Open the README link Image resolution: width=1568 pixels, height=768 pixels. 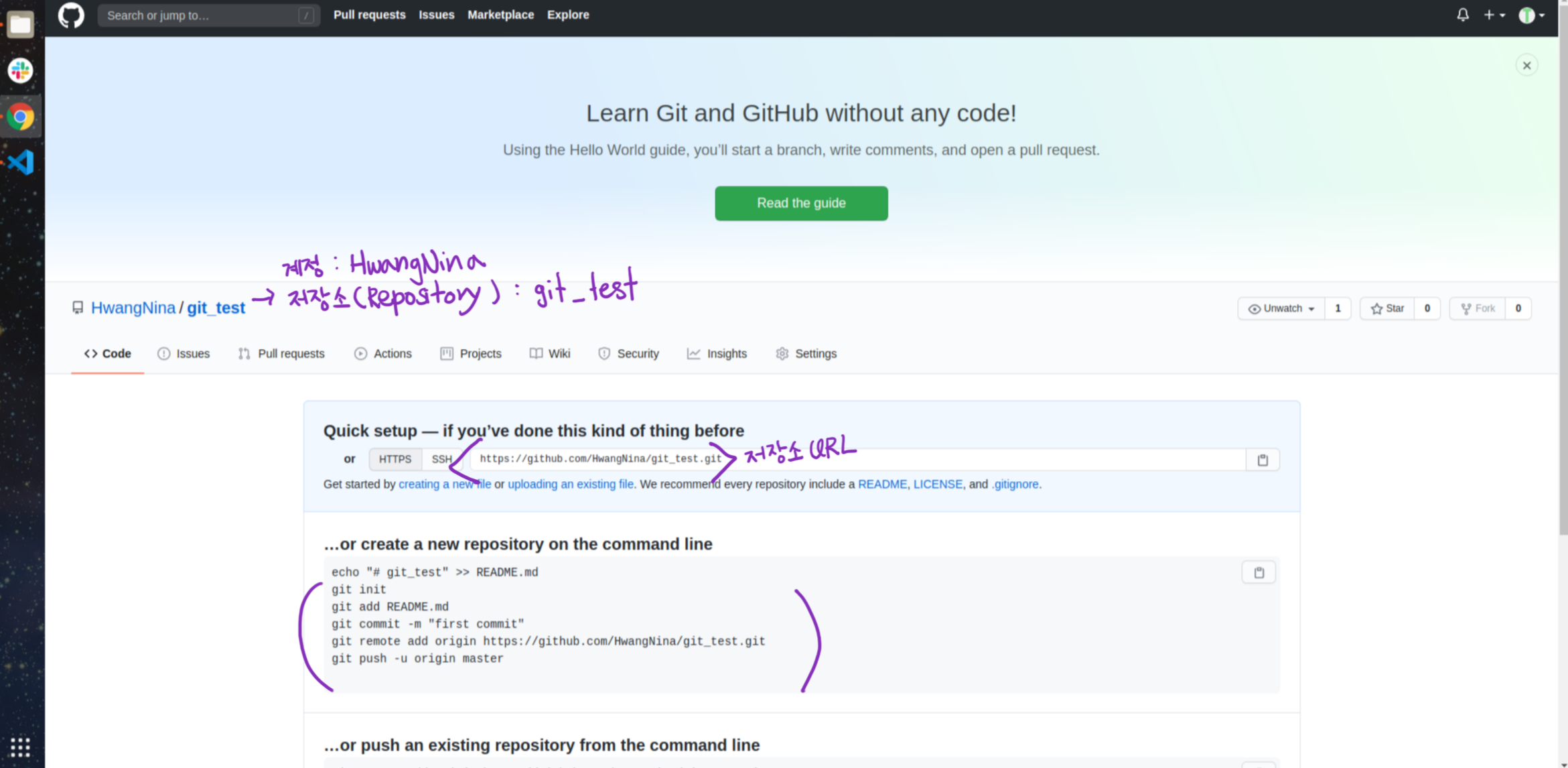(882, 484)
